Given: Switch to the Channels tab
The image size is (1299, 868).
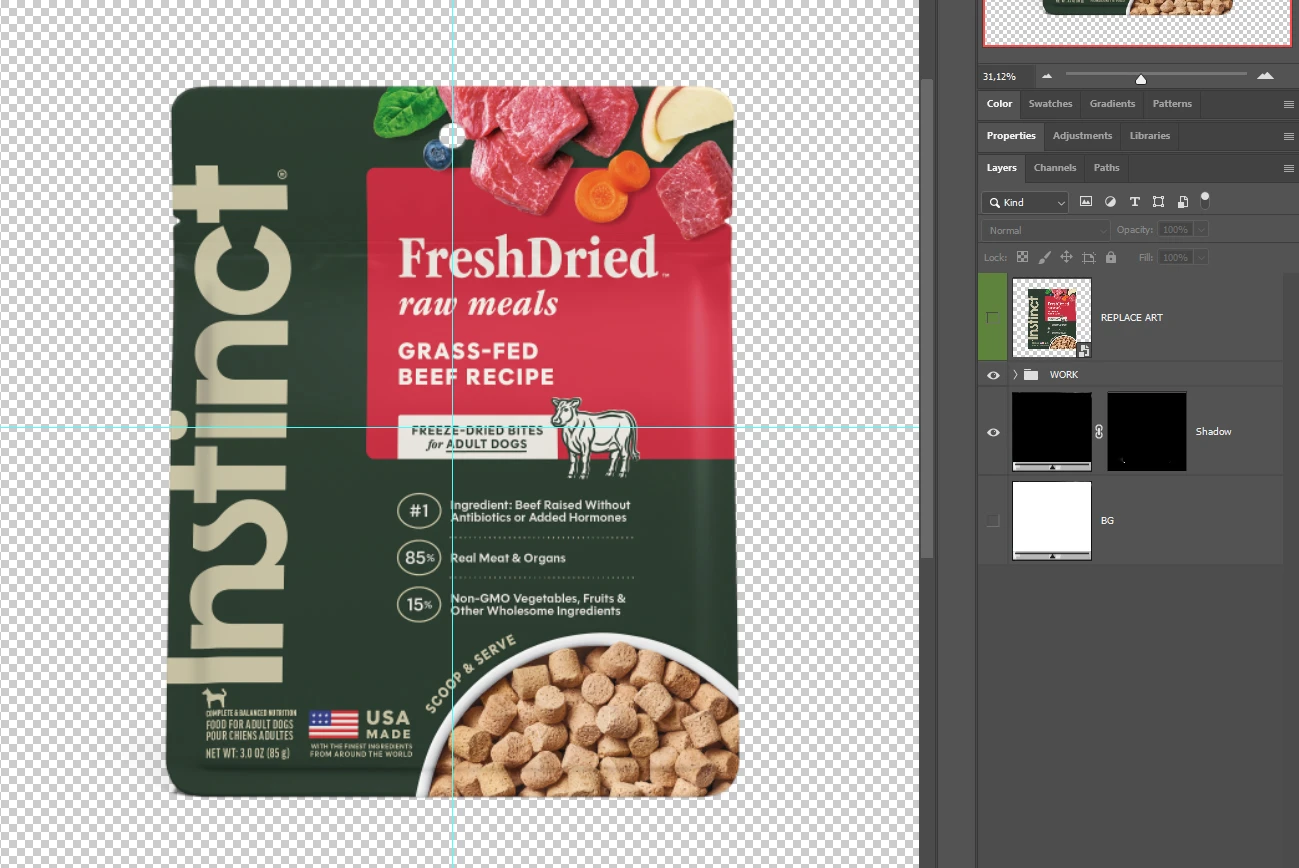Looking at the screenshot, I should coord(1055,168).
